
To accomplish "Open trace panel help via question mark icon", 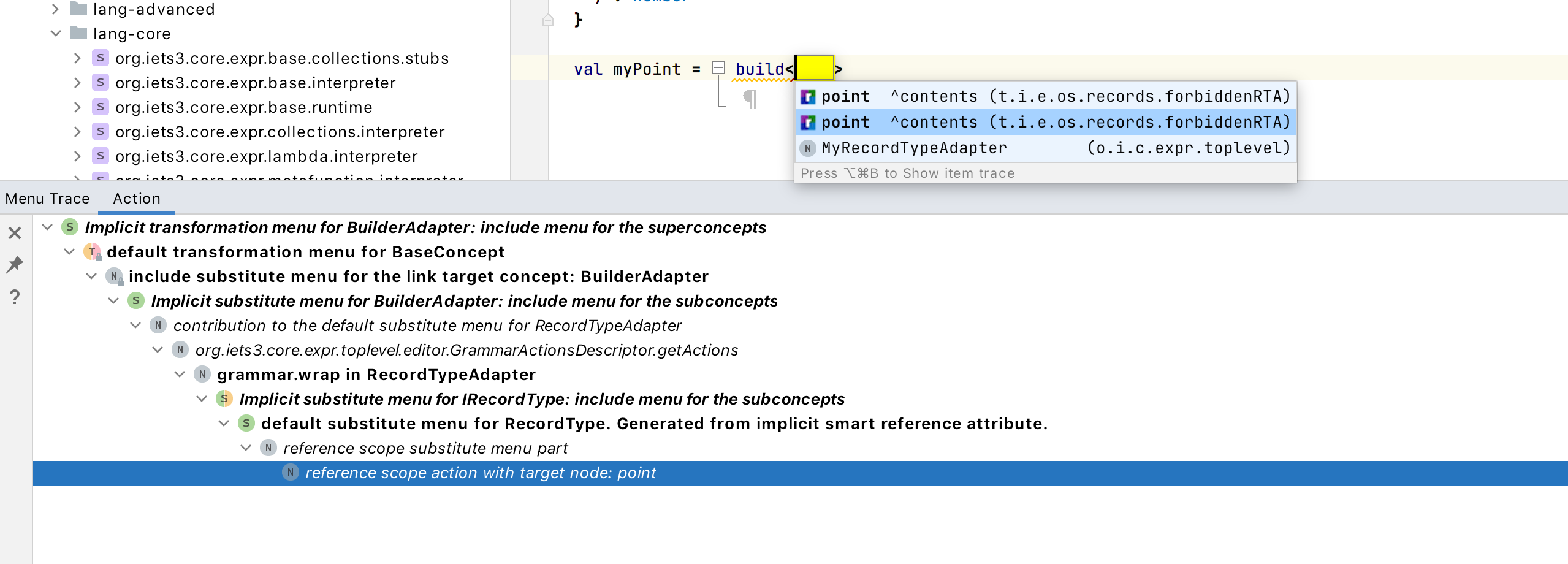I will [14, 297].
